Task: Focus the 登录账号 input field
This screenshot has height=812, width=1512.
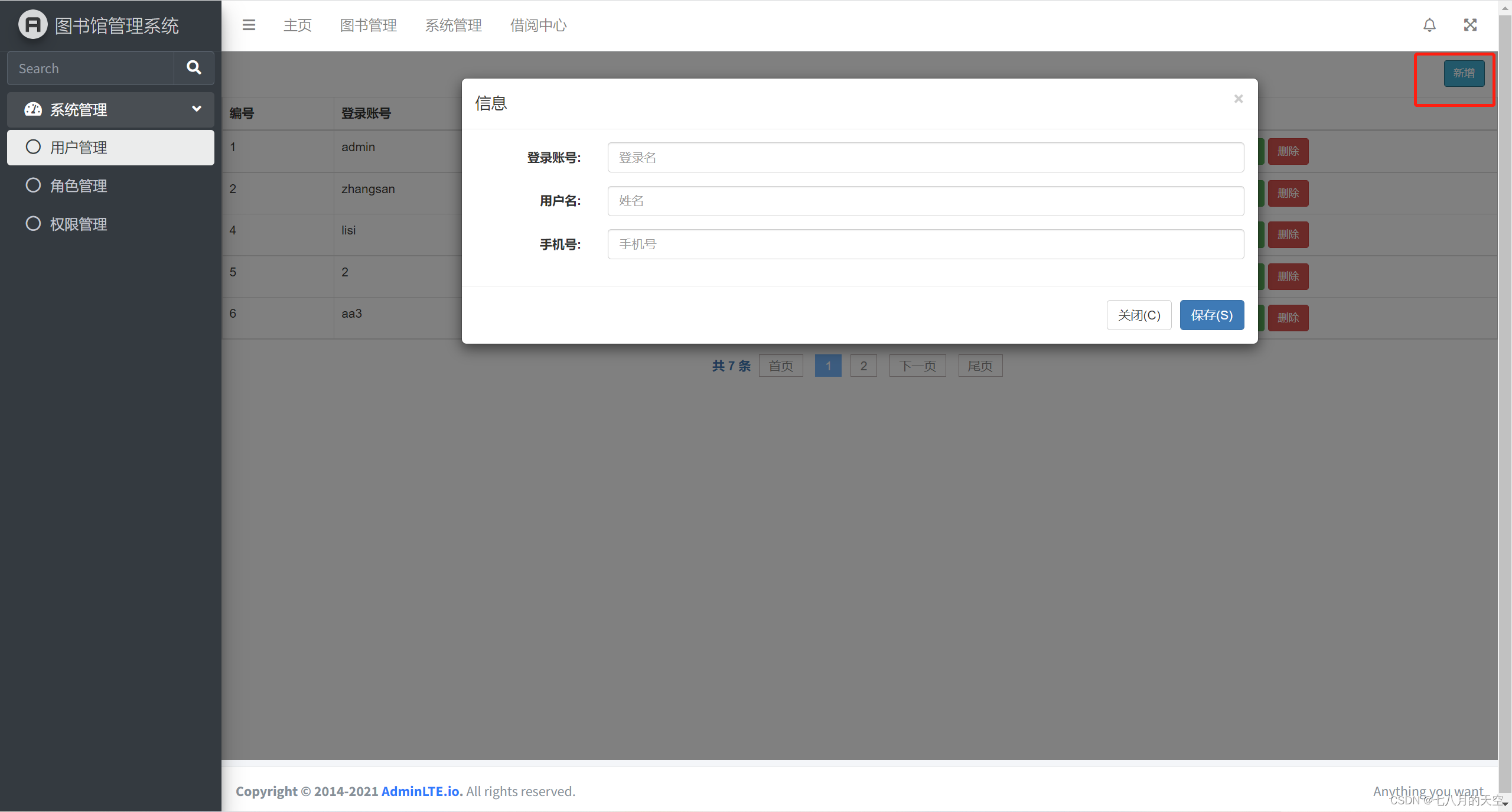Action: (925, 158)
